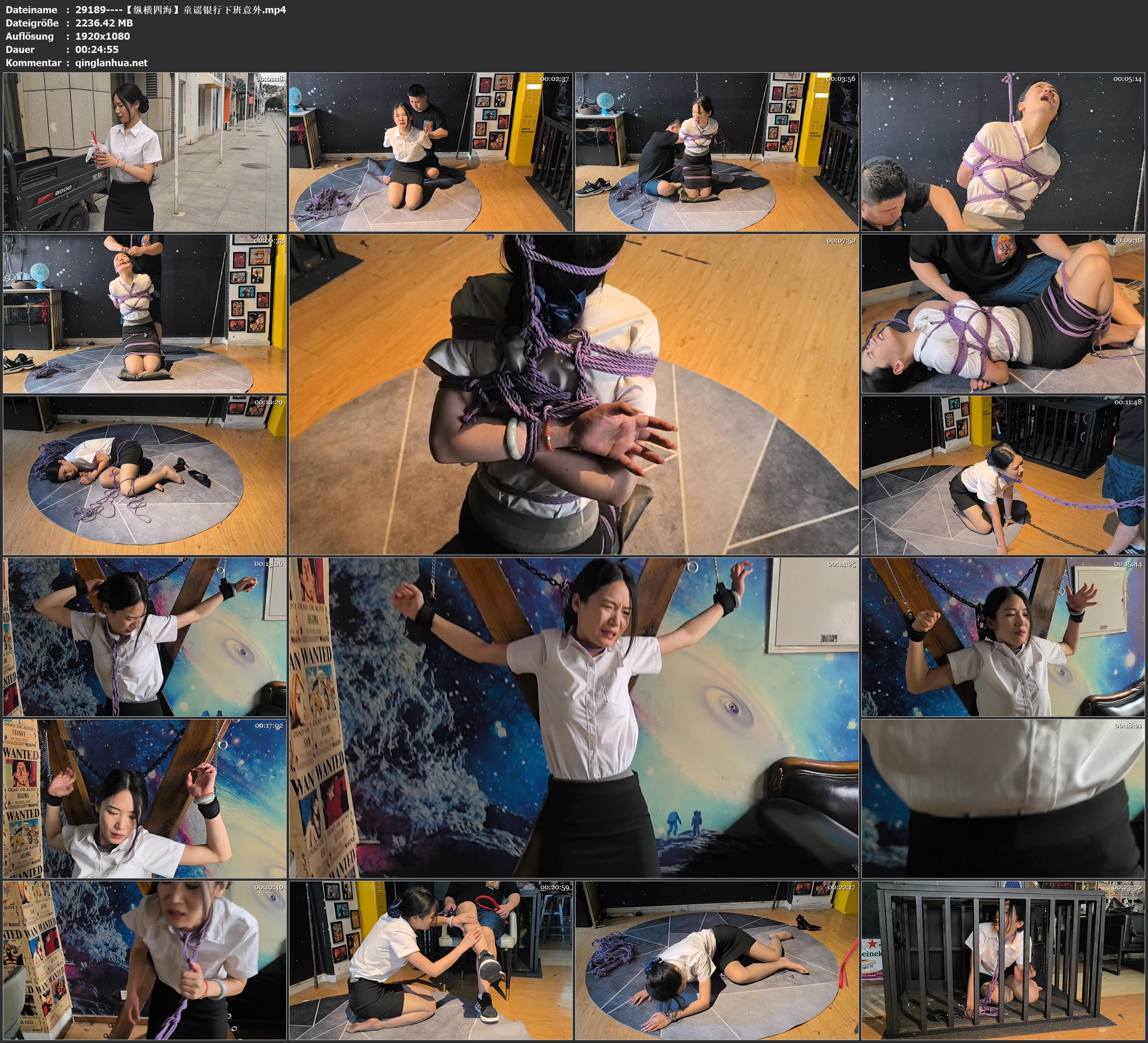
Task: Click the thumbnail timestamped 00:01:18
Action: pos(145,151)
